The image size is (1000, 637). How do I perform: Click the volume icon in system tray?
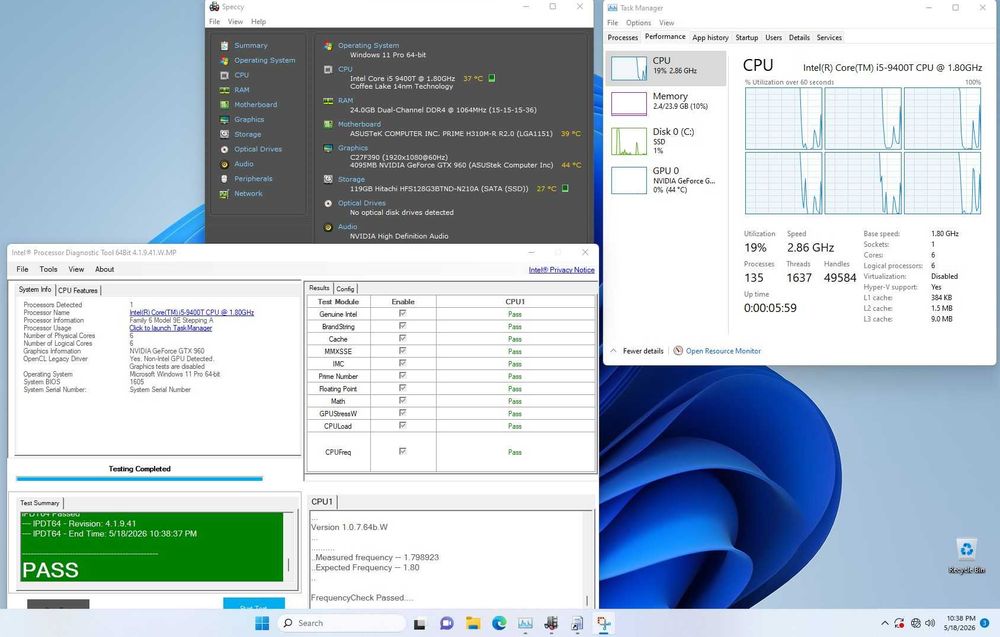pos(930,623)
